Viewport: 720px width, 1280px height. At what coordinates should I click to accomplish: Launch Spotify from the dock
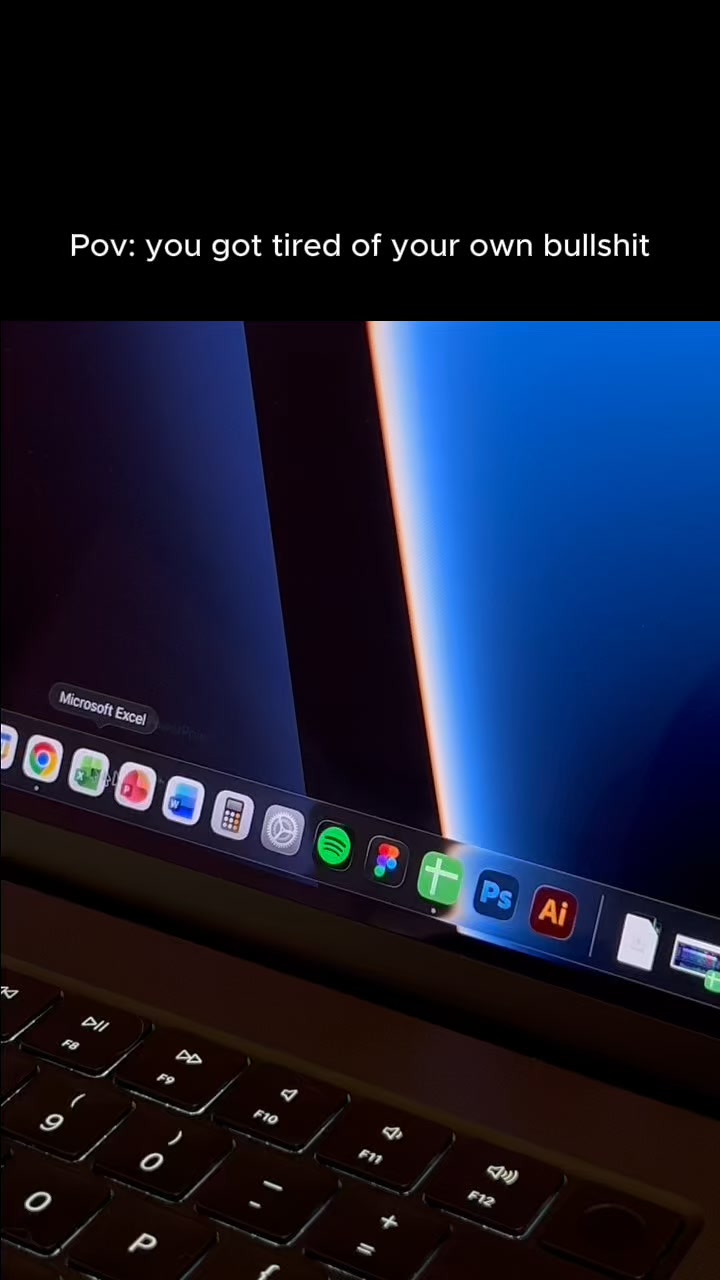(334, 847)
